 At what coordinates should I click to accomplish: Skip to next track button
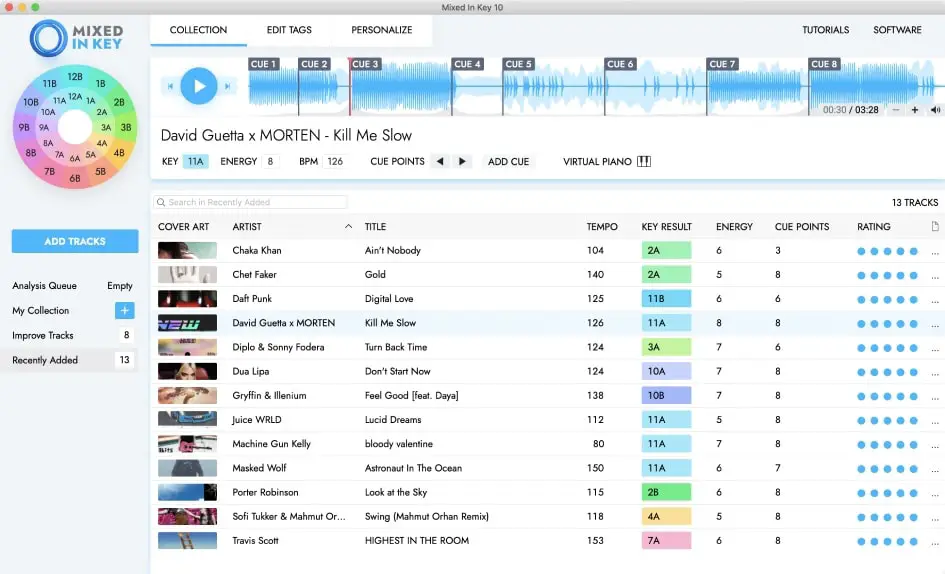pyautogui.click(x=227, y=86)
